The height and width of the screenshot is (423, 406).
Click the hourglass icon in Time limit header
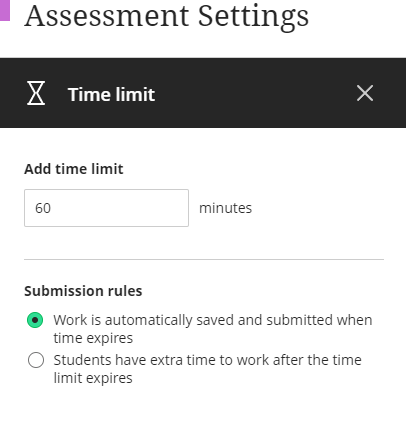[36, 93]
